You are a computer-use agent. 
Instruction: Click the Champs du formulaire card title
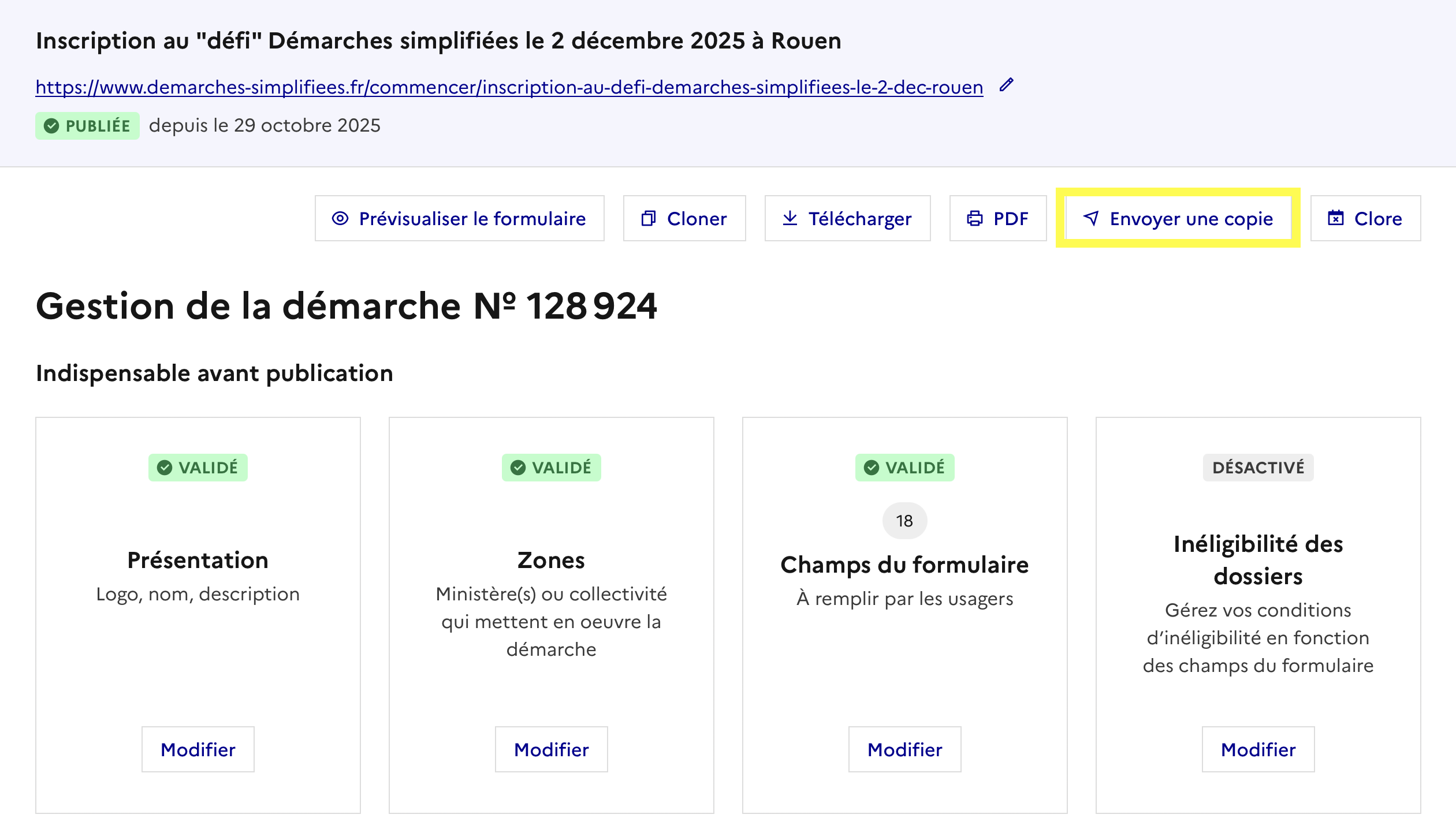pyautogui.click(x=904, y=565)
